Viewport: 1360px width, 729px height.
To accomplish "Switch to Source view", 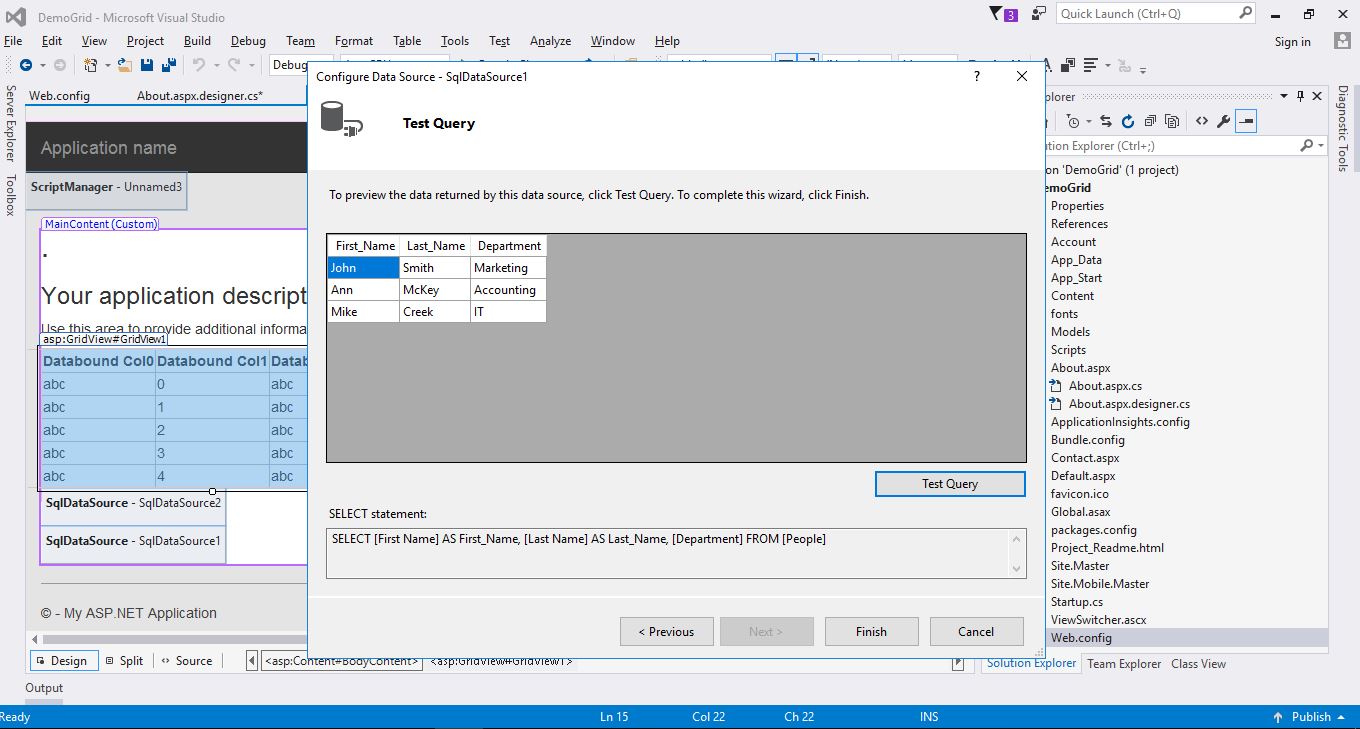I will click(x=186, y=661).
